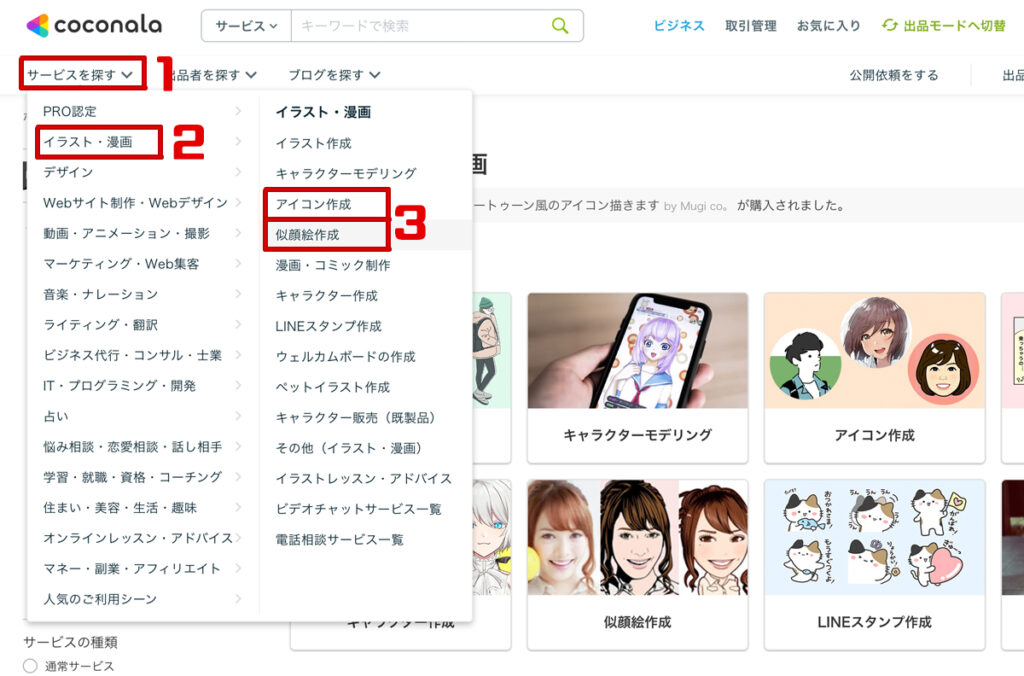Open the キャラクターモデリング card thumbnail

point(637,351)
